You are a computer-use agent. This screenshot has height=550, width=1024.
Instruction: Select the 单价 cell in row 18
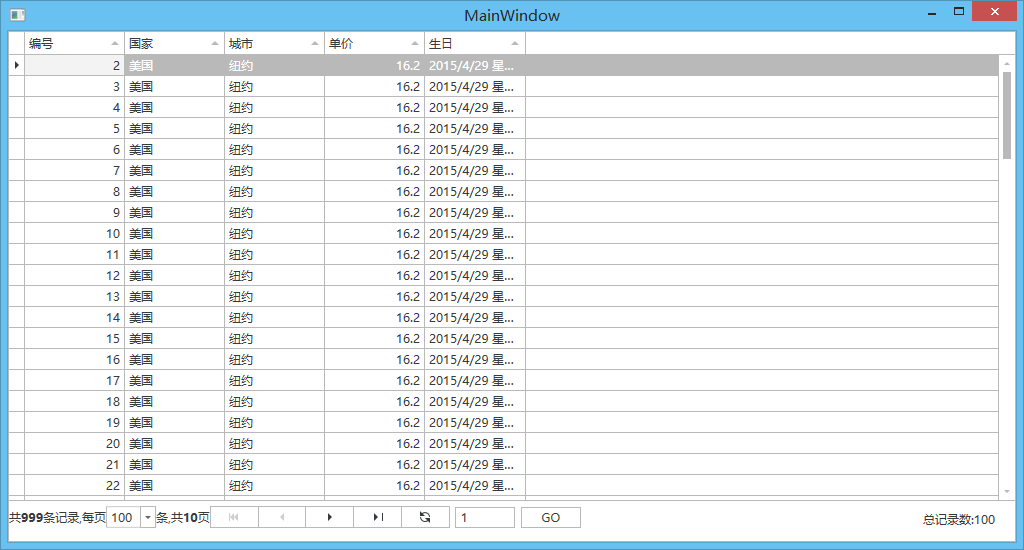374,401
